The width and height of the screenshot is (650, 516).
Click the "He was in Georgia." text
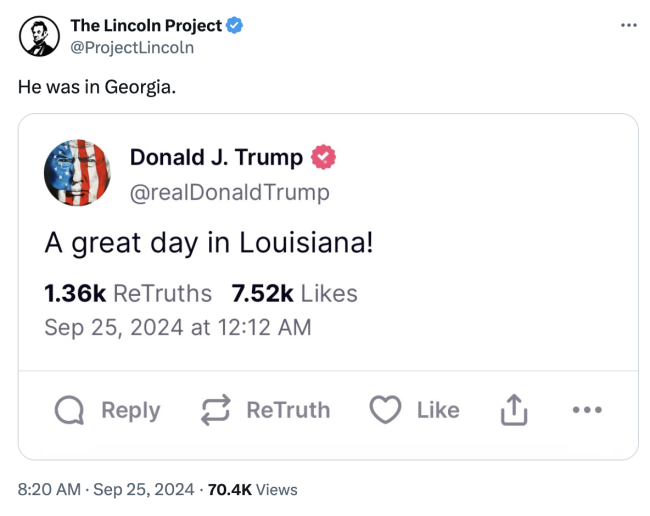point(97,87)
